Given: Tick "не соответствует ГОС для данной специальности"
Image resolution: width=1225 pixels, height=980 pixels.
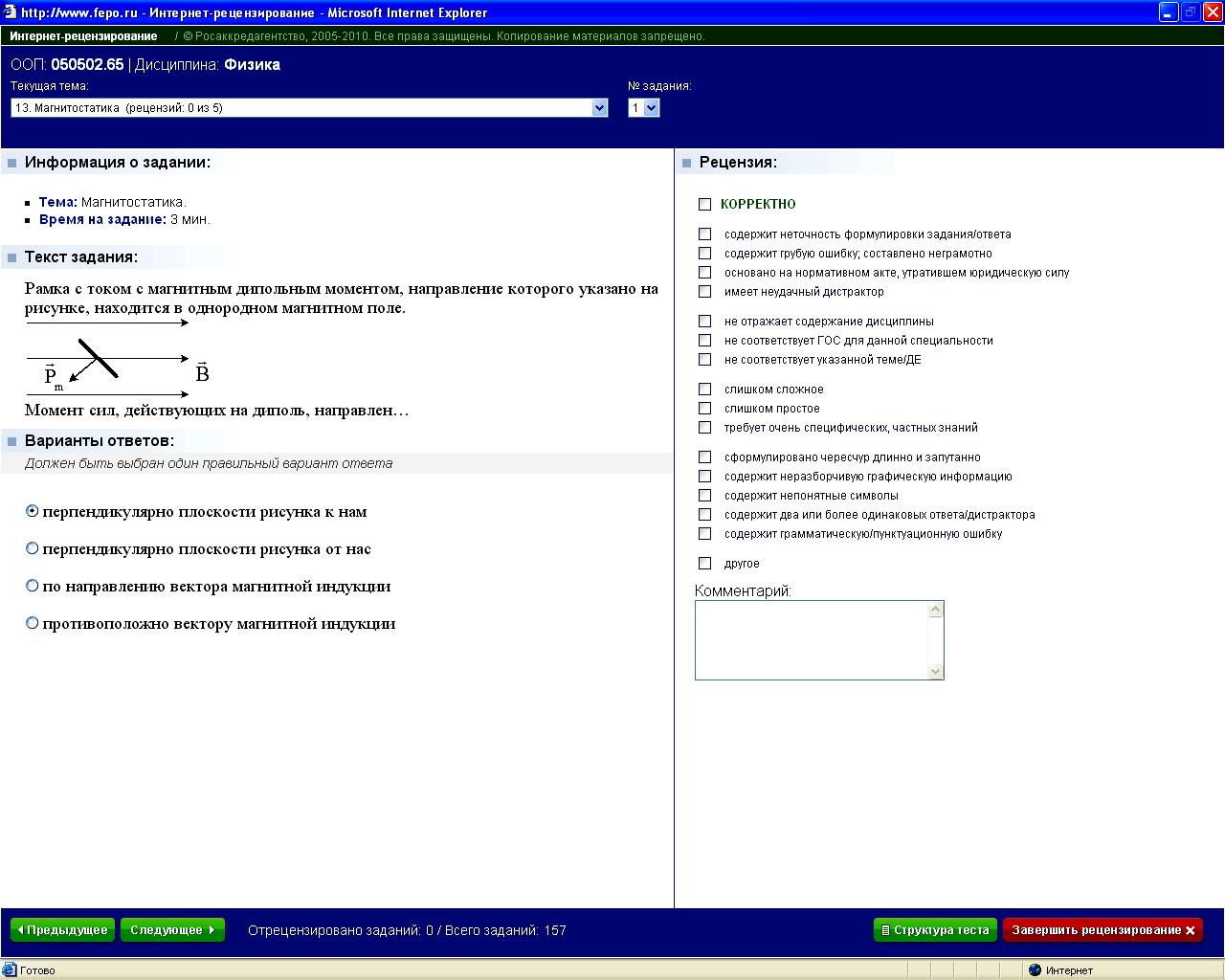Looking at the screenshot, I should point(705,340).
